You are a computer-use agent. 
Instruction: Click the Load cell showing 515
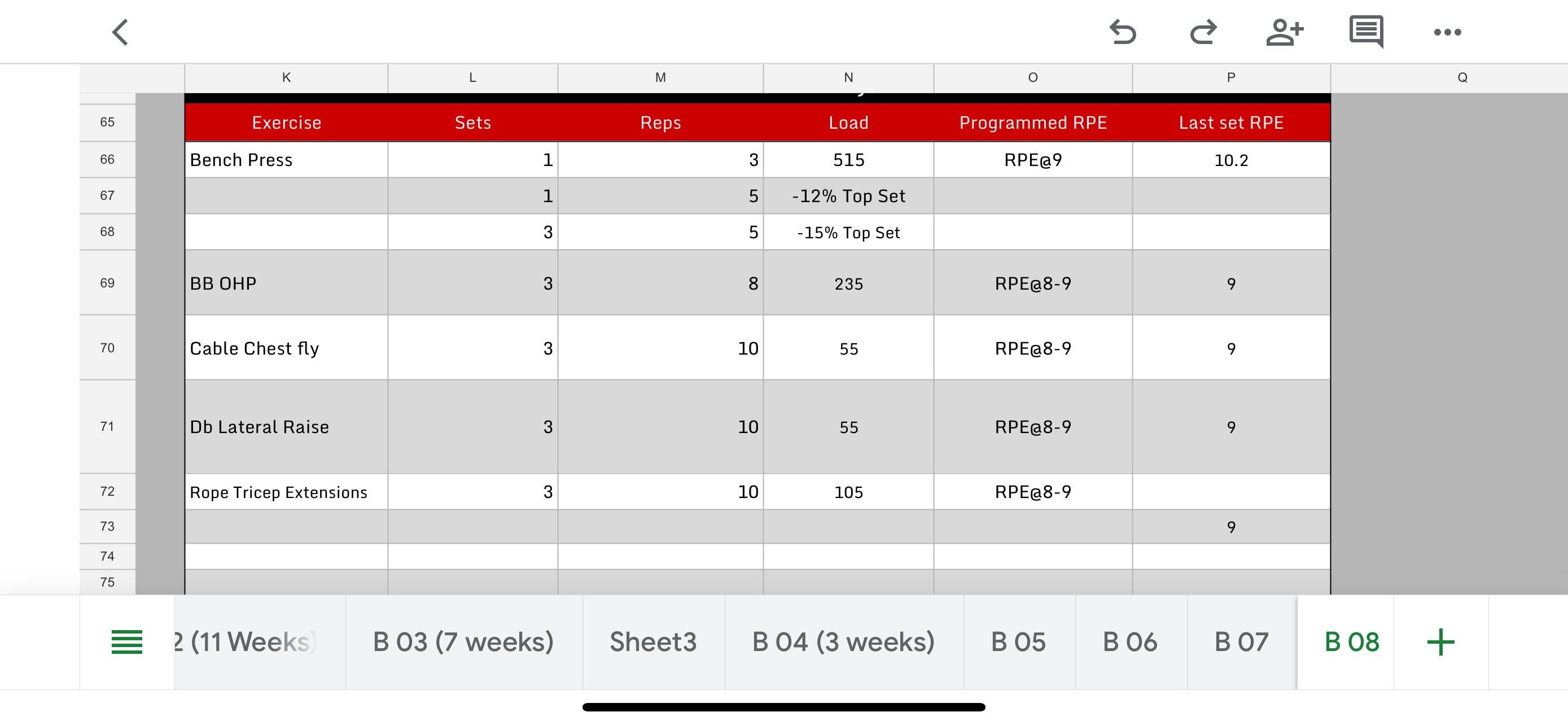tap(848, 160)
